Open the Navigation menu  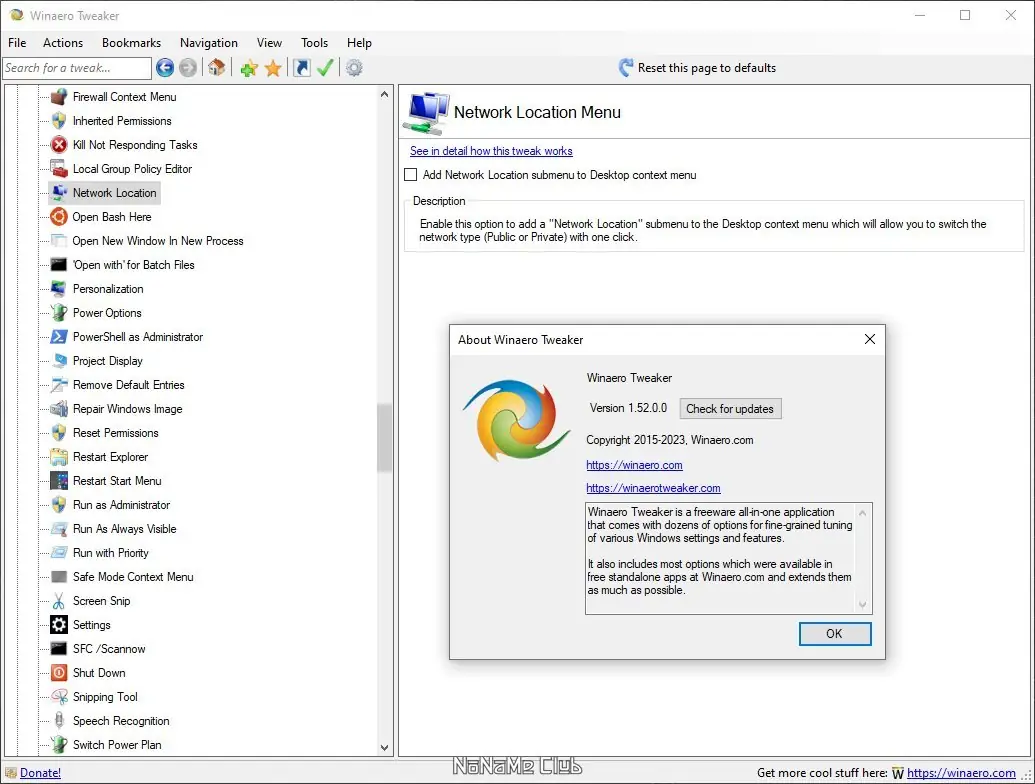pos(209,42)
